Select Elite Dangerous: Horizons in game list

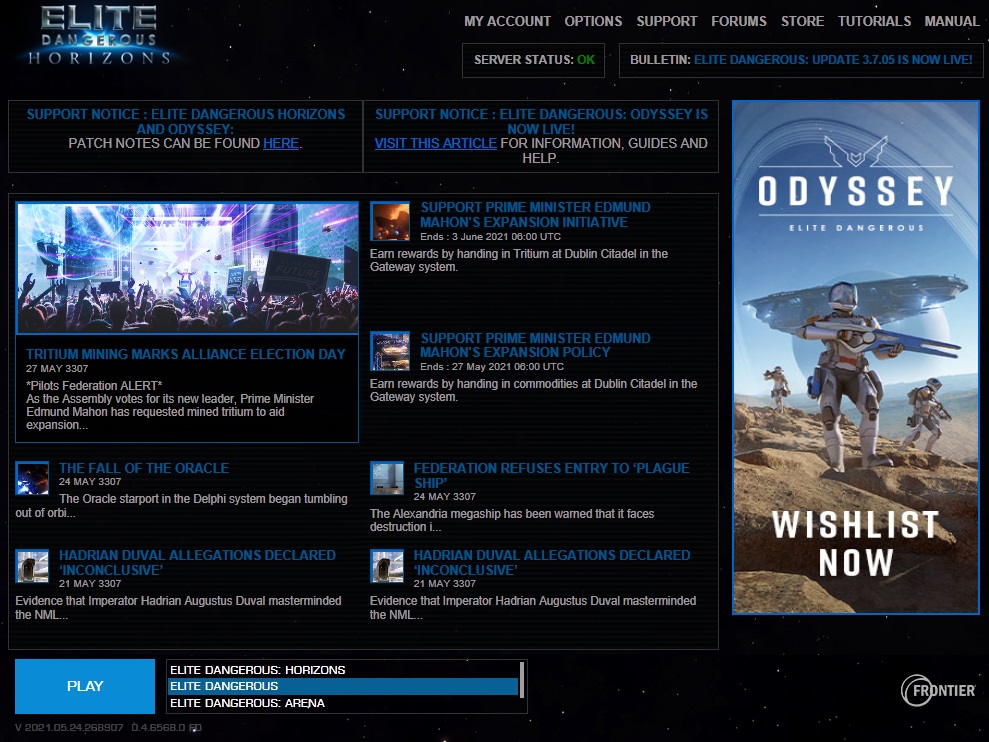coord(343,669)
